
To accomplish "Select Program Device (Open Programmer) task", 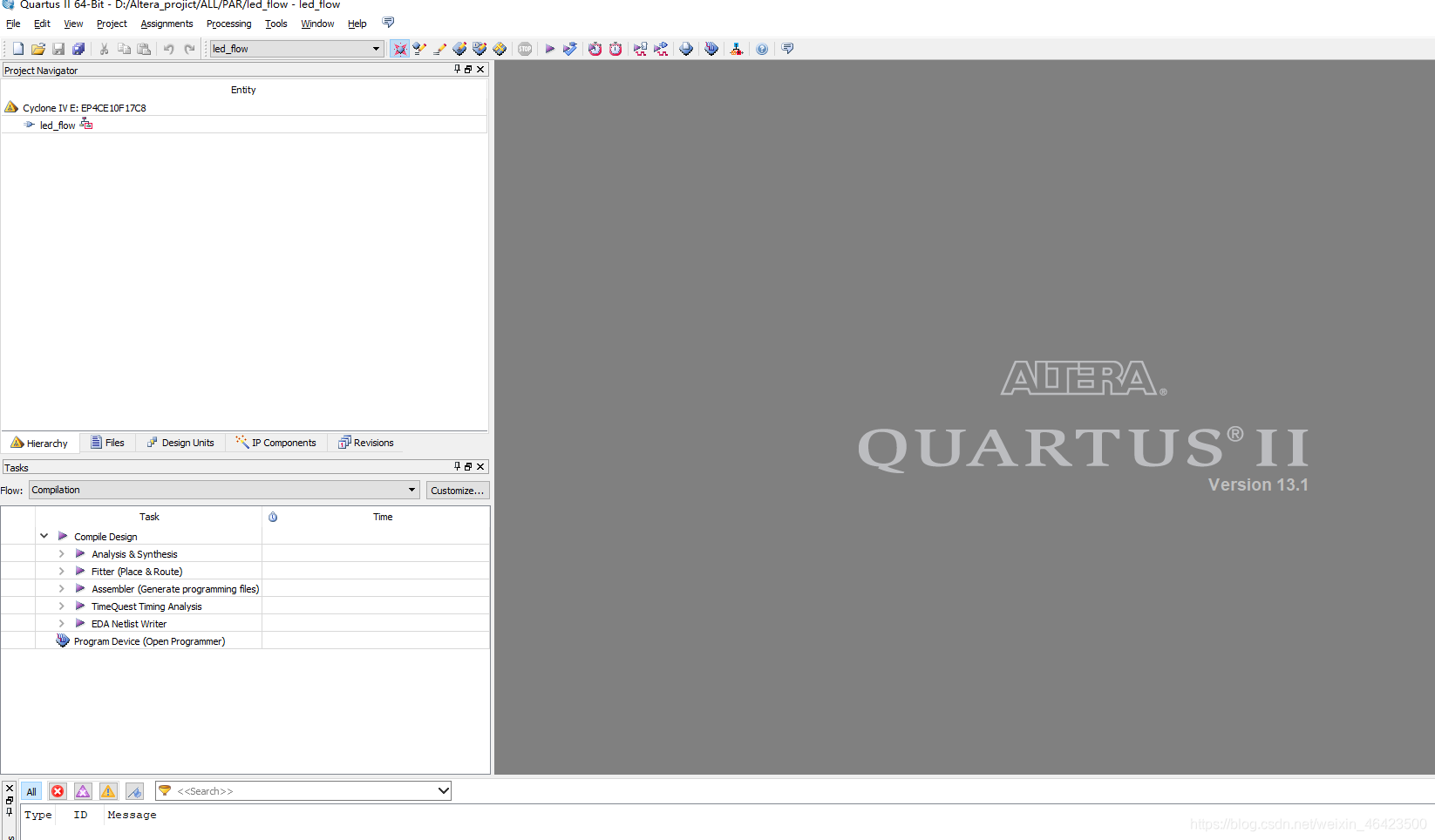I will [149, 641].
